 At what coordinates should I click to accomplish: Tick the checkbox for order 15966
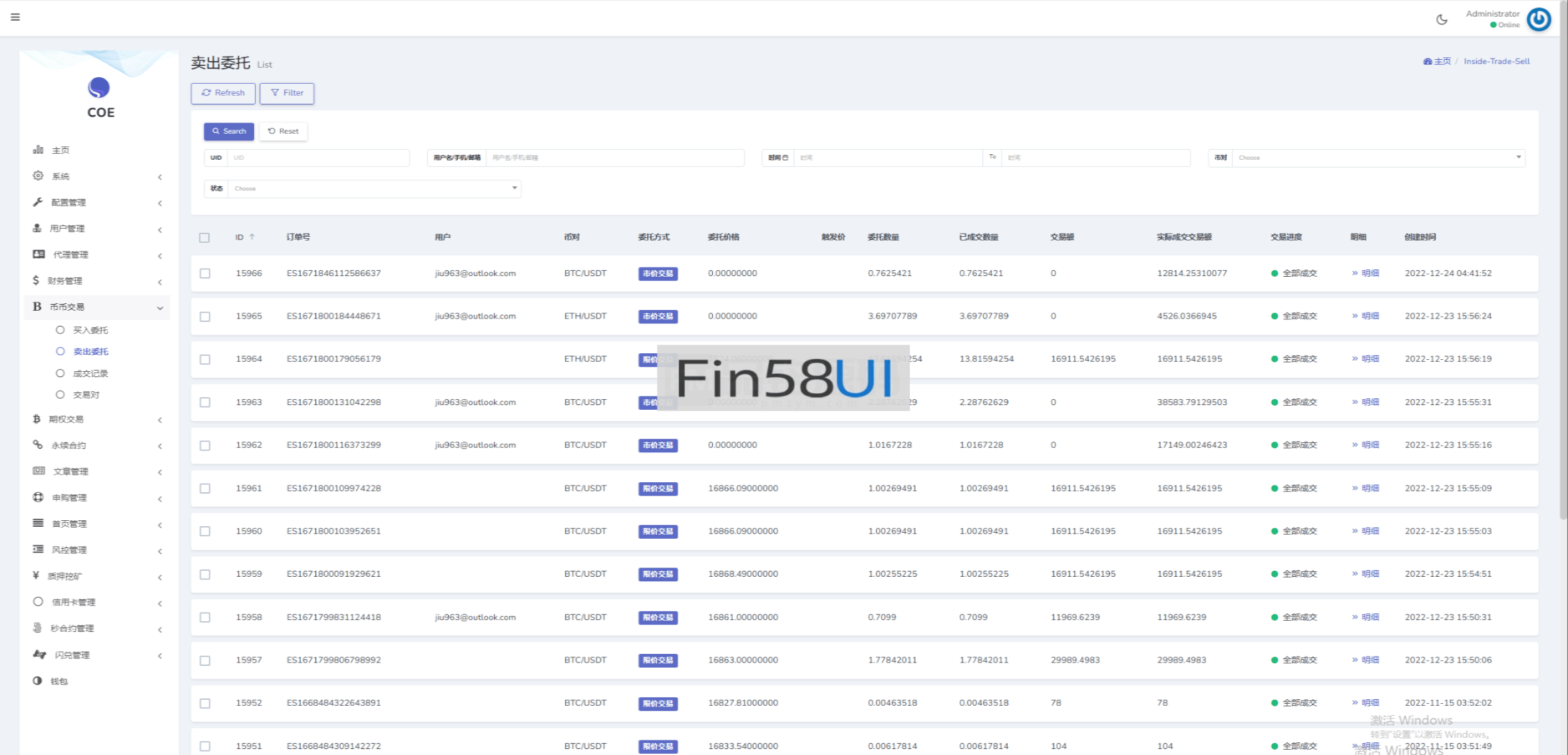pyautogui.click(x=205, y=273)
